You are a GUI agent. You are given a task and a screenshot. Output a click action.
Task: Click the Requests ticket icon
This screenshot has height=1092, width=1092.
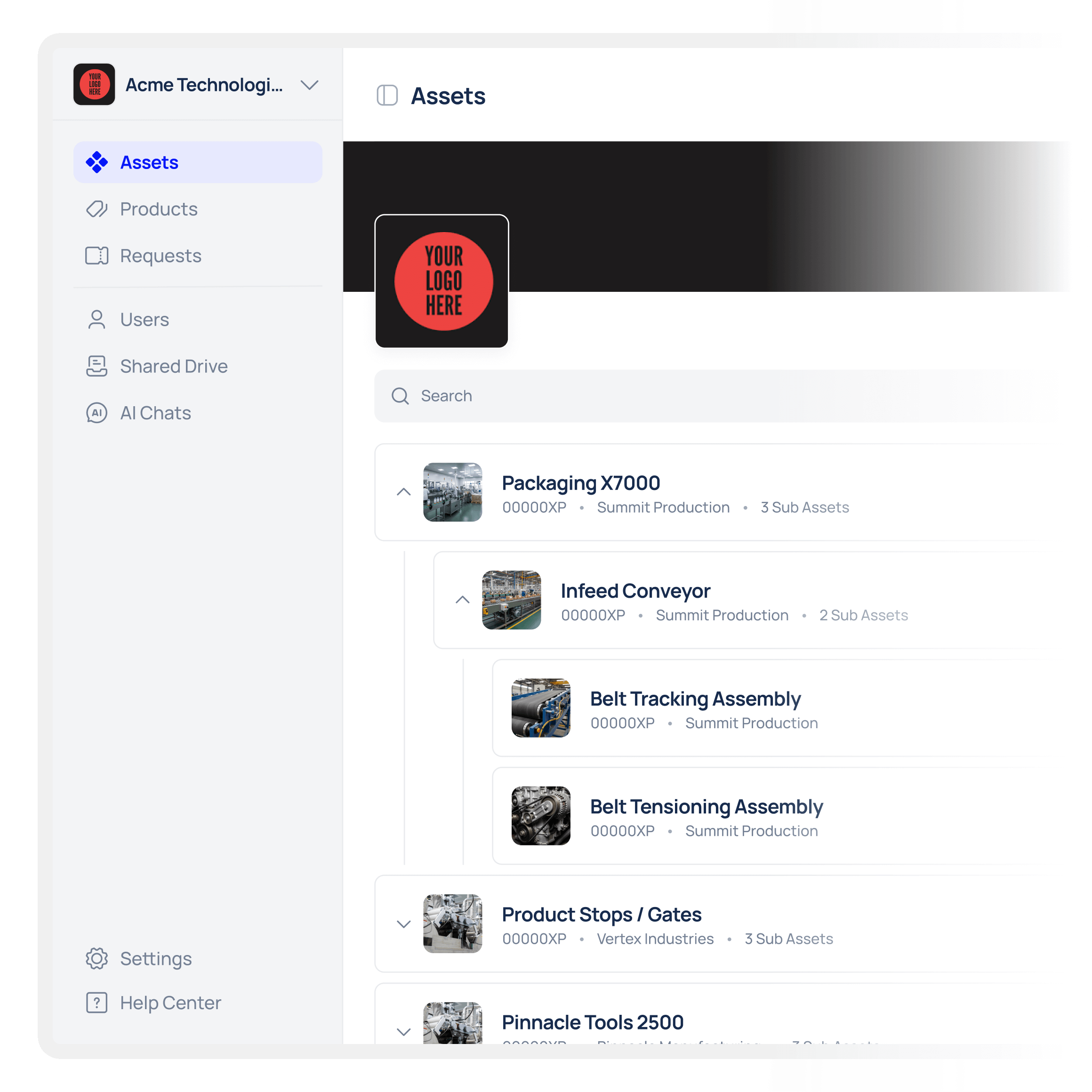pyautogui.click(x=96, y=256)
